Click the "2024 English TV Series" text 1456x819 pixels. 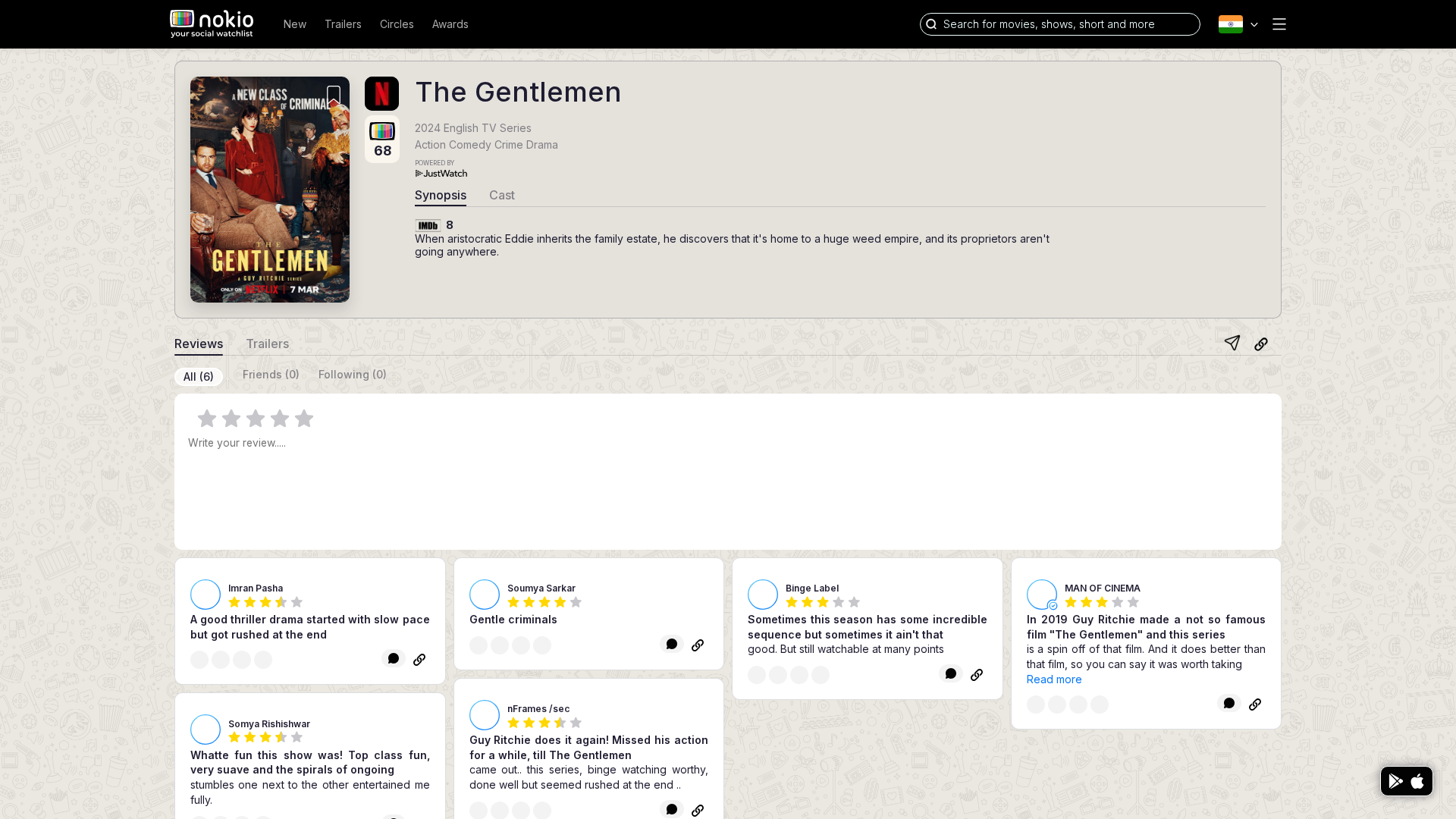coord(473,128)
